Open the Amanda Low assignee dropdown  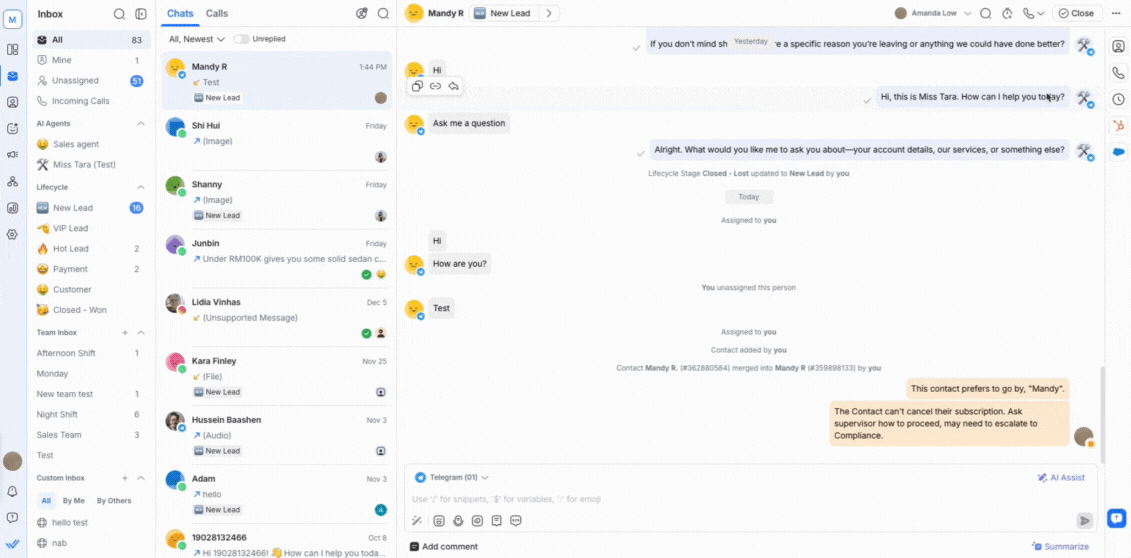935,14
